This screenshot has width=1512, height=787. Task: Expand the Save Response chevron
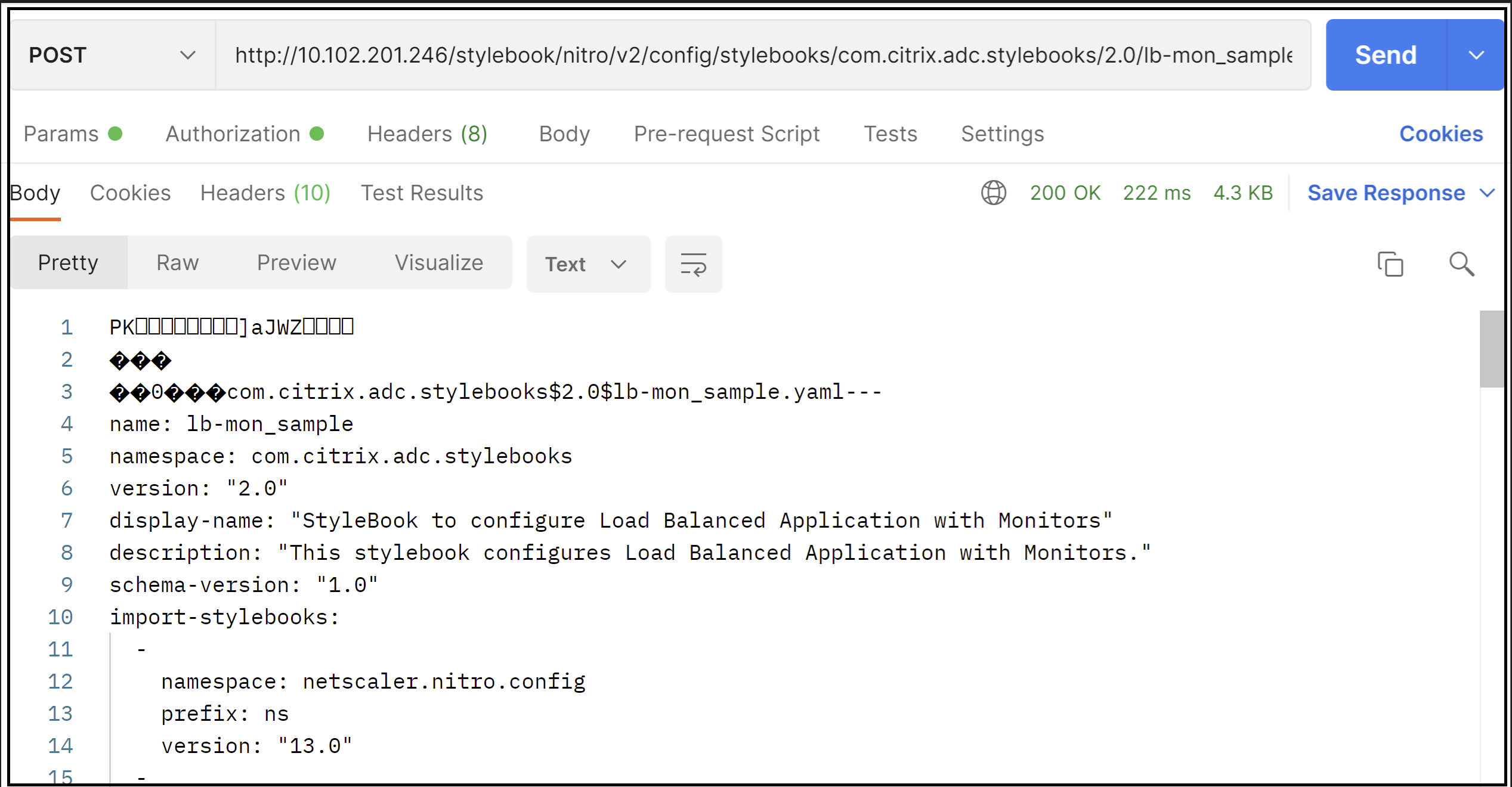click(1488, 193)
